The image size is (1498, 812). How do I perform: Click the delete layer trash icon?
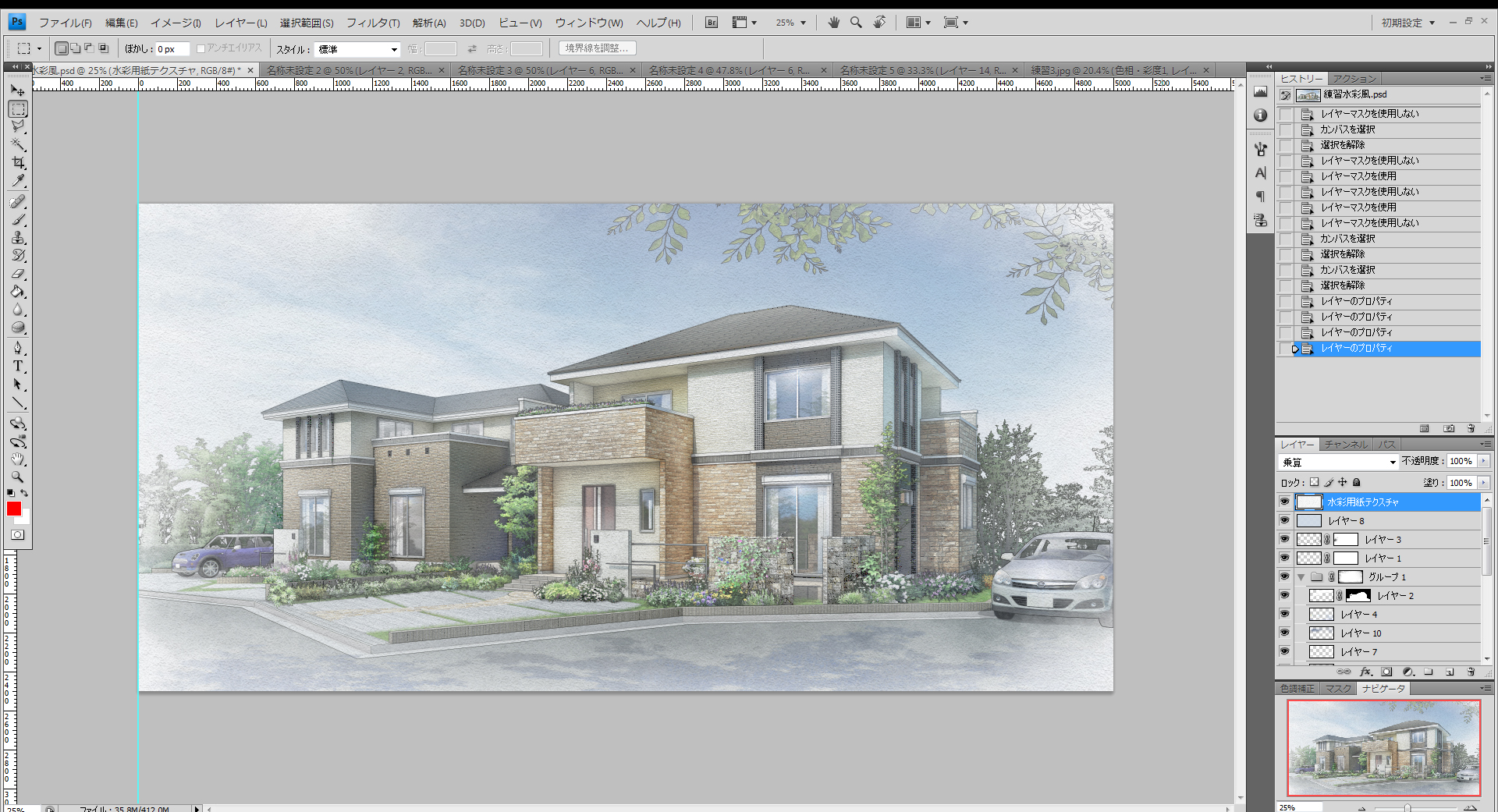tap(1471, 672)
